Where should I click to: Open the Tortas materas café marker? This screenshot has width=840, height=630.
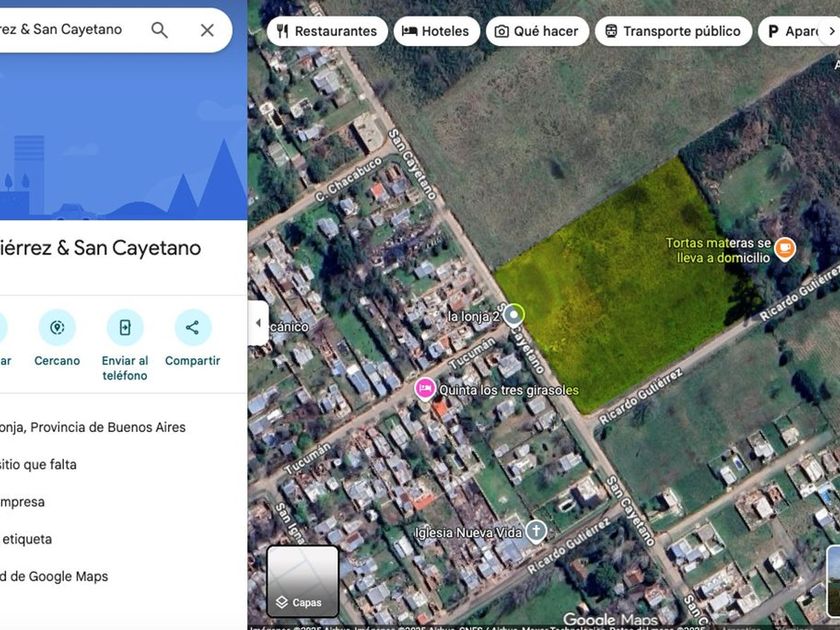click(x=785, y=249)
